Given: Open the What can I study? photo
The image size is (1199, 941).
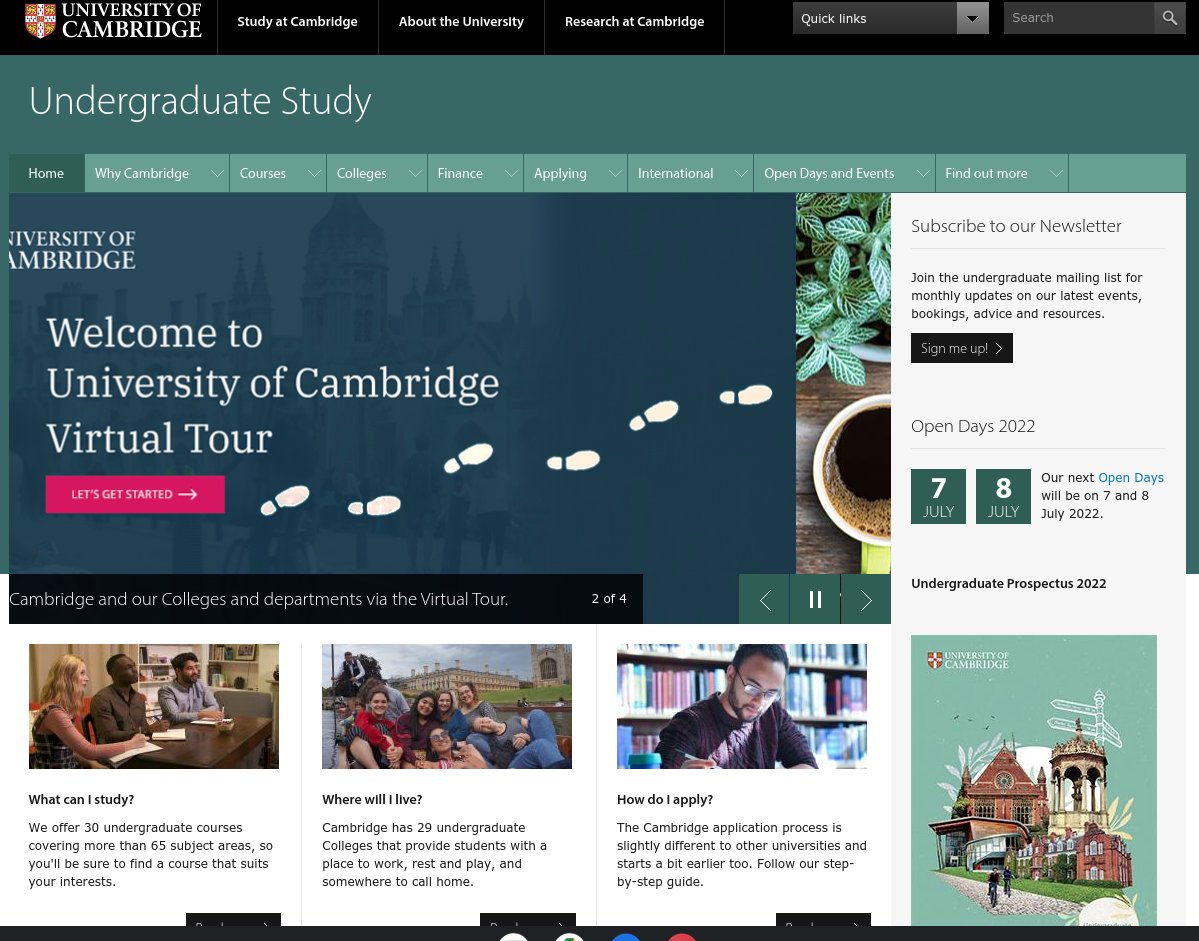Looking at the screenshot, I should [154, 706].
